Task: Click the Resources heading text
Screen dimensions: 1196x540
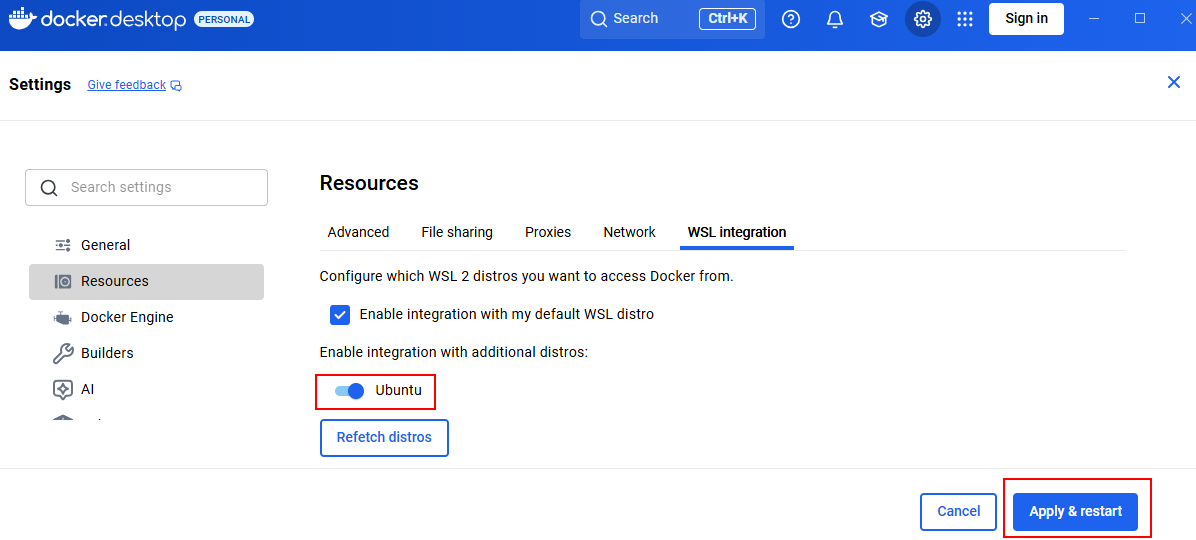Action: tap(369, 183)
